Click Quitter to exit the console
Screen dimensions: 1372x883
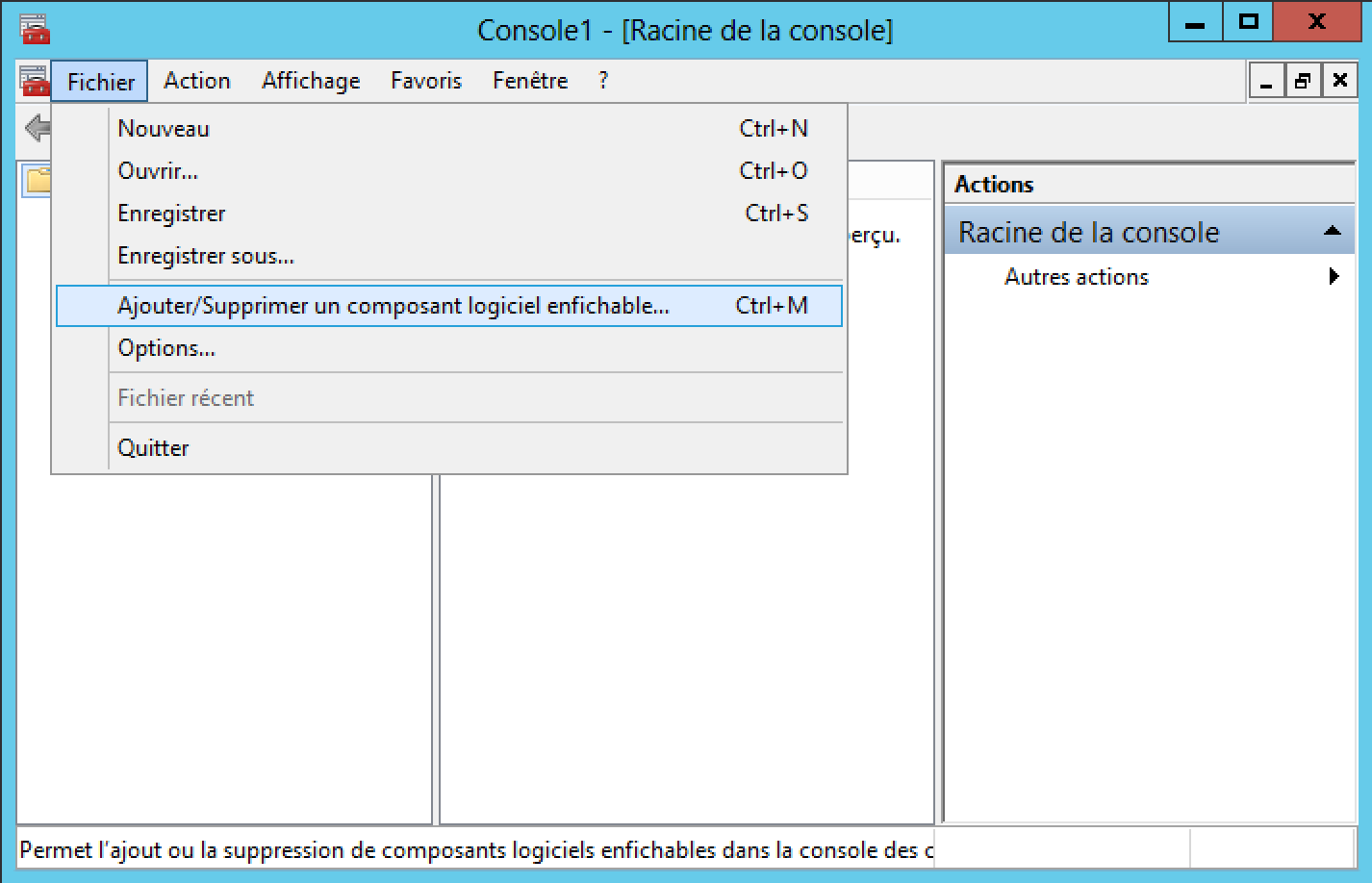pos(154,448)
